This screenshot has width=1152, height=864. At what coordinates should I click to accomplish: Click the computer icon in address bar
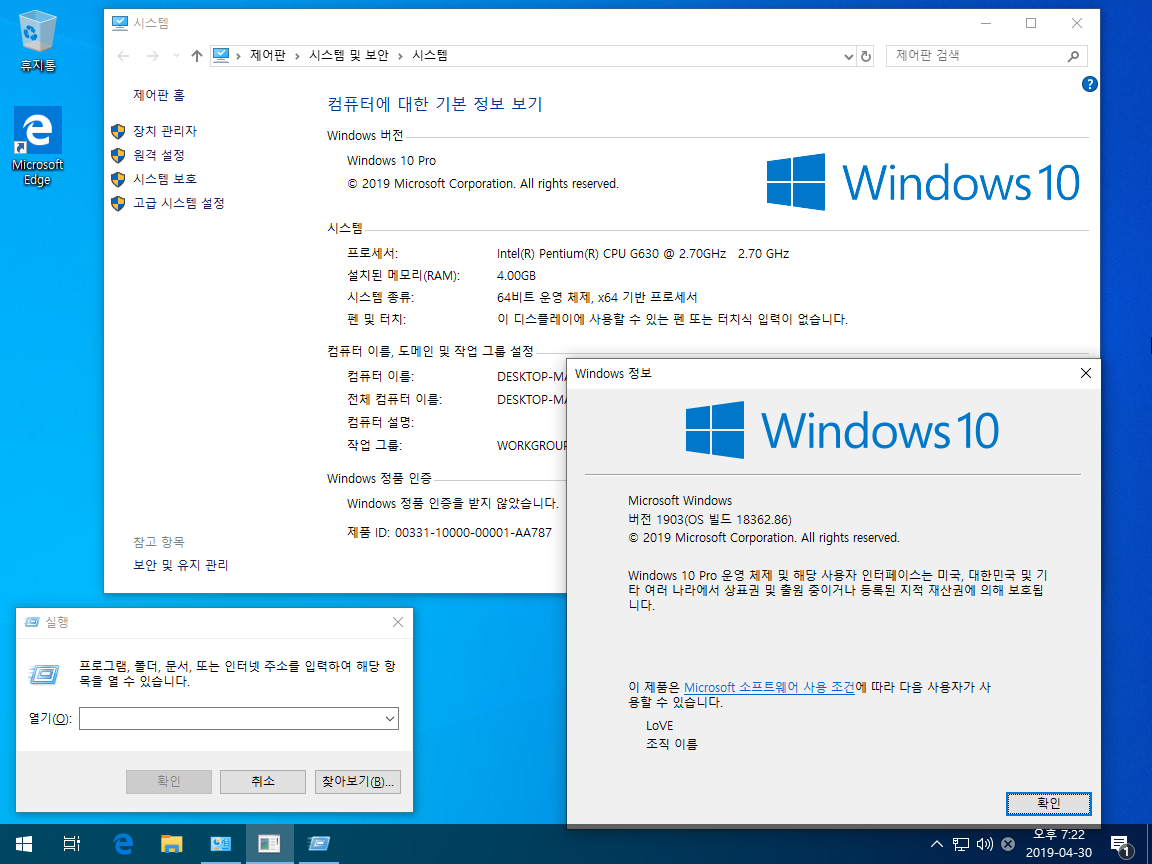click(221, 55)
